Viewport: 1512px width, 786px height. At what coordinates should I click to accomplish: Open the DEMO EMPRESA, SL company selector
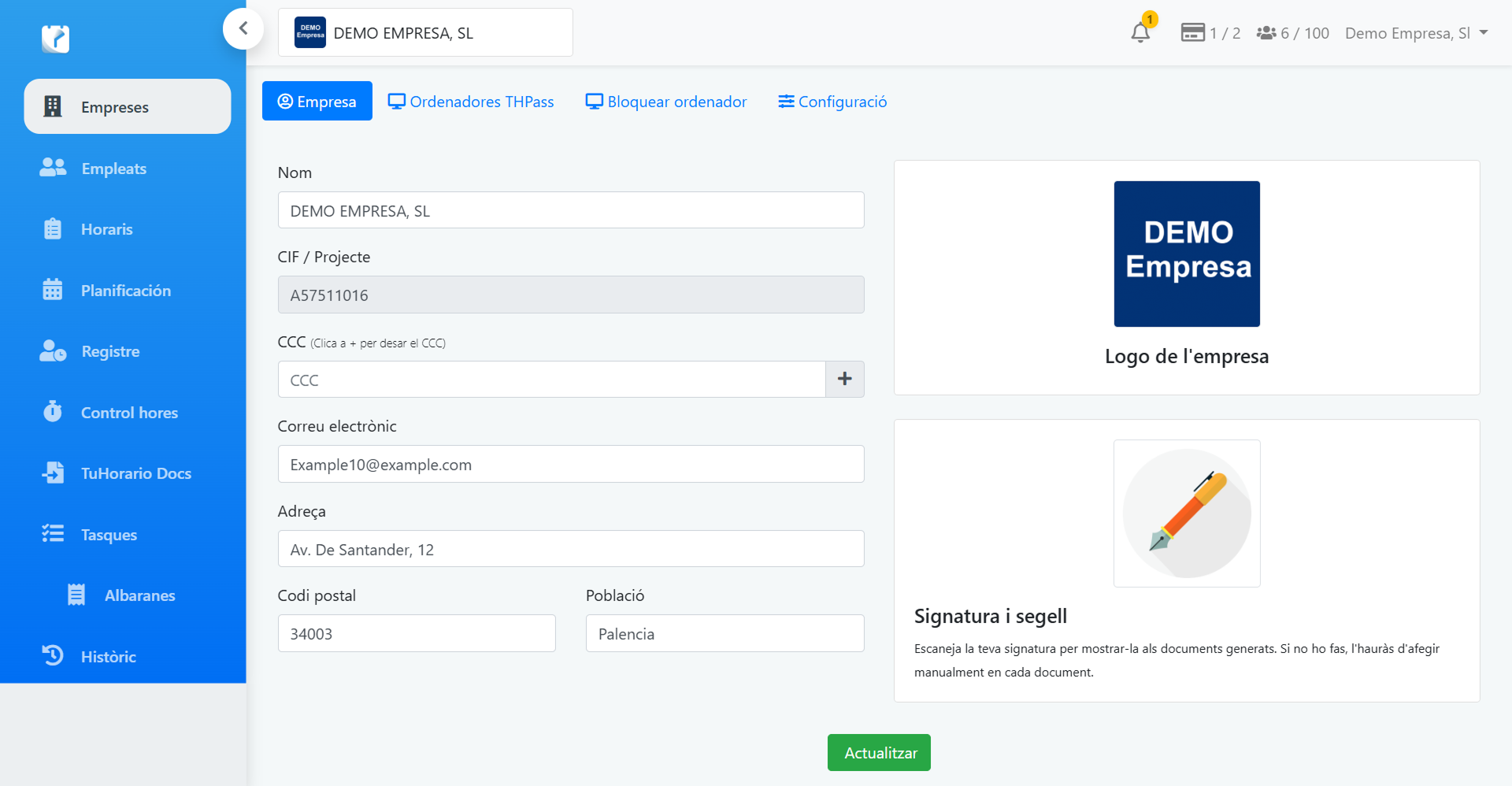pos(425,32)
